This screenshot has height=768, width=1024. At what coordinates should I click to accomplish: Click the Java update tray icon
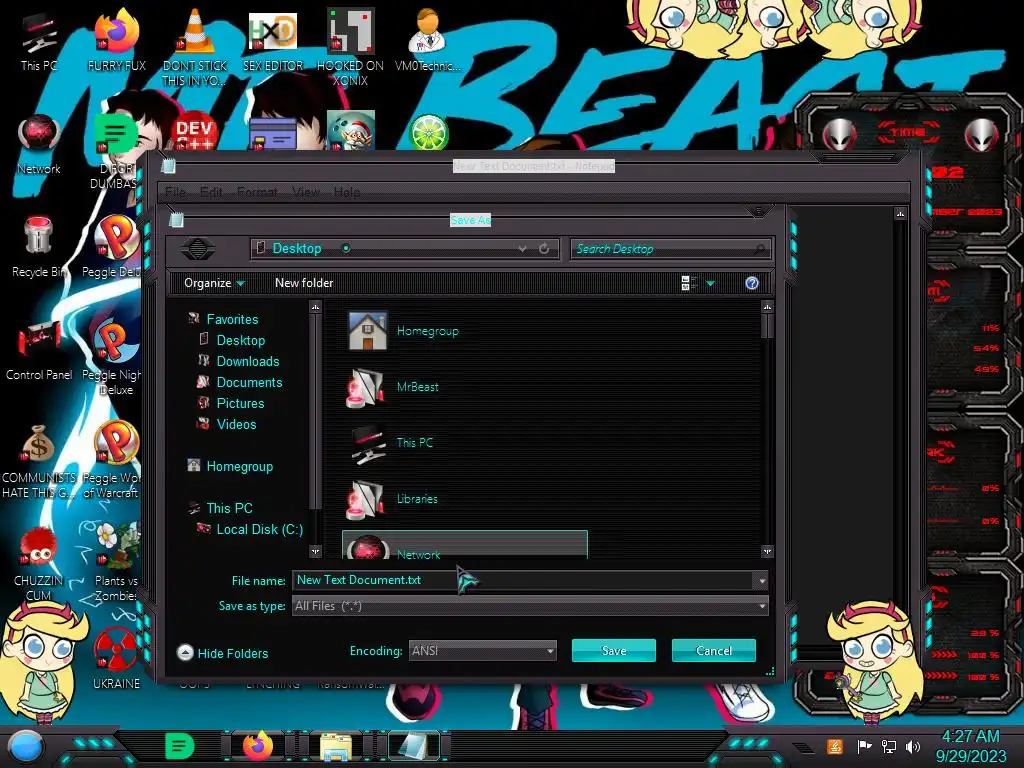click(835, 746)
